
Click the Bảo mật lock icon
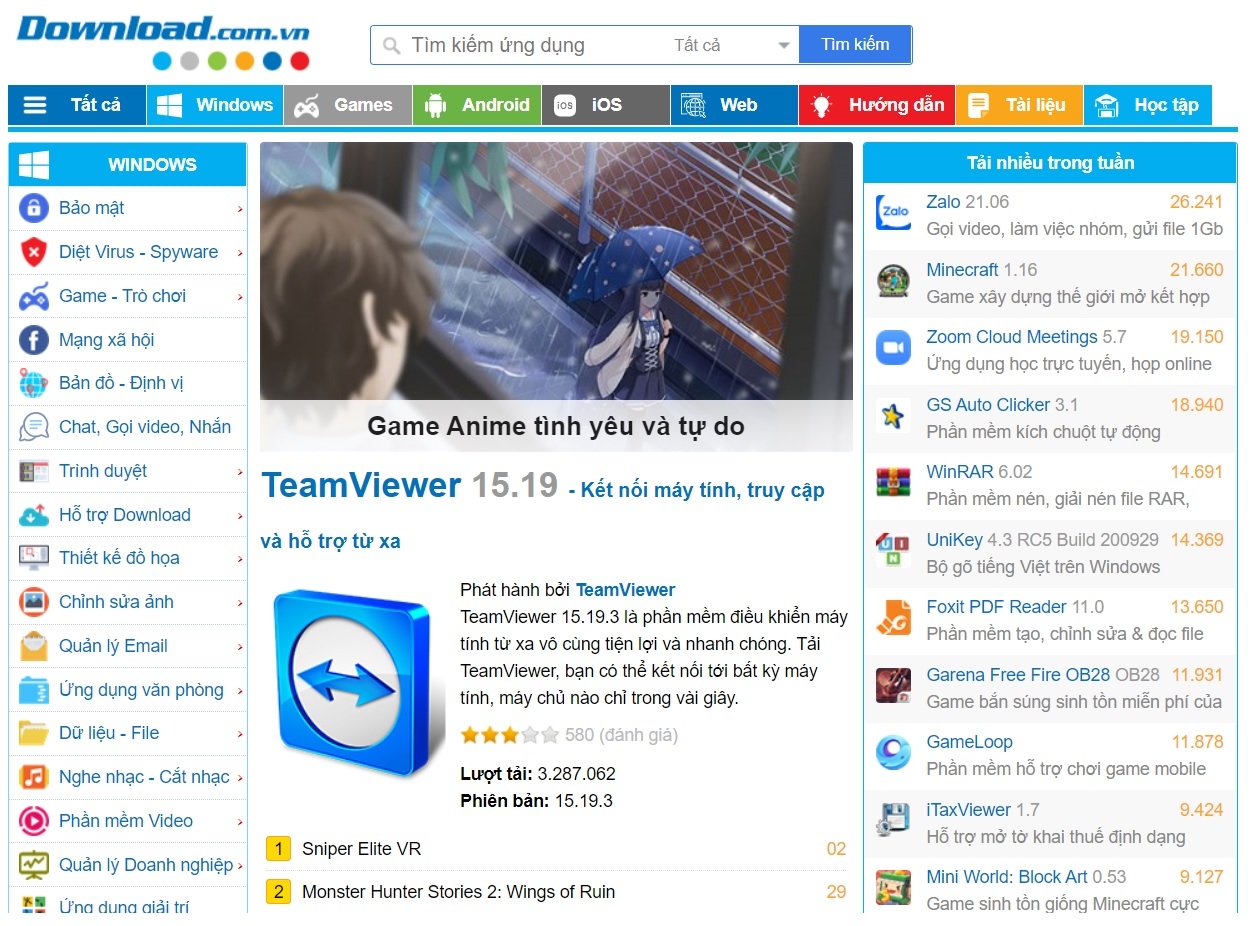(34, 208)
